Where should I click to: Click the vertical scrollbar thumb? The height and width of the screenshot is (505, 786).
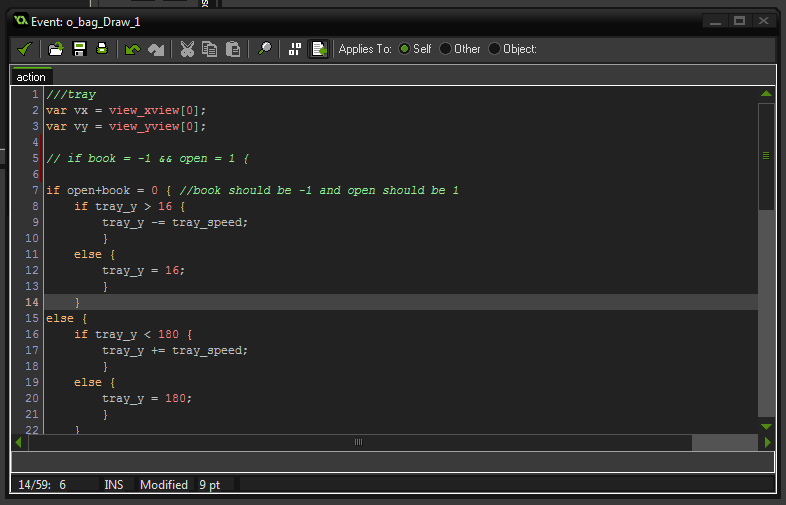[766, 156]
